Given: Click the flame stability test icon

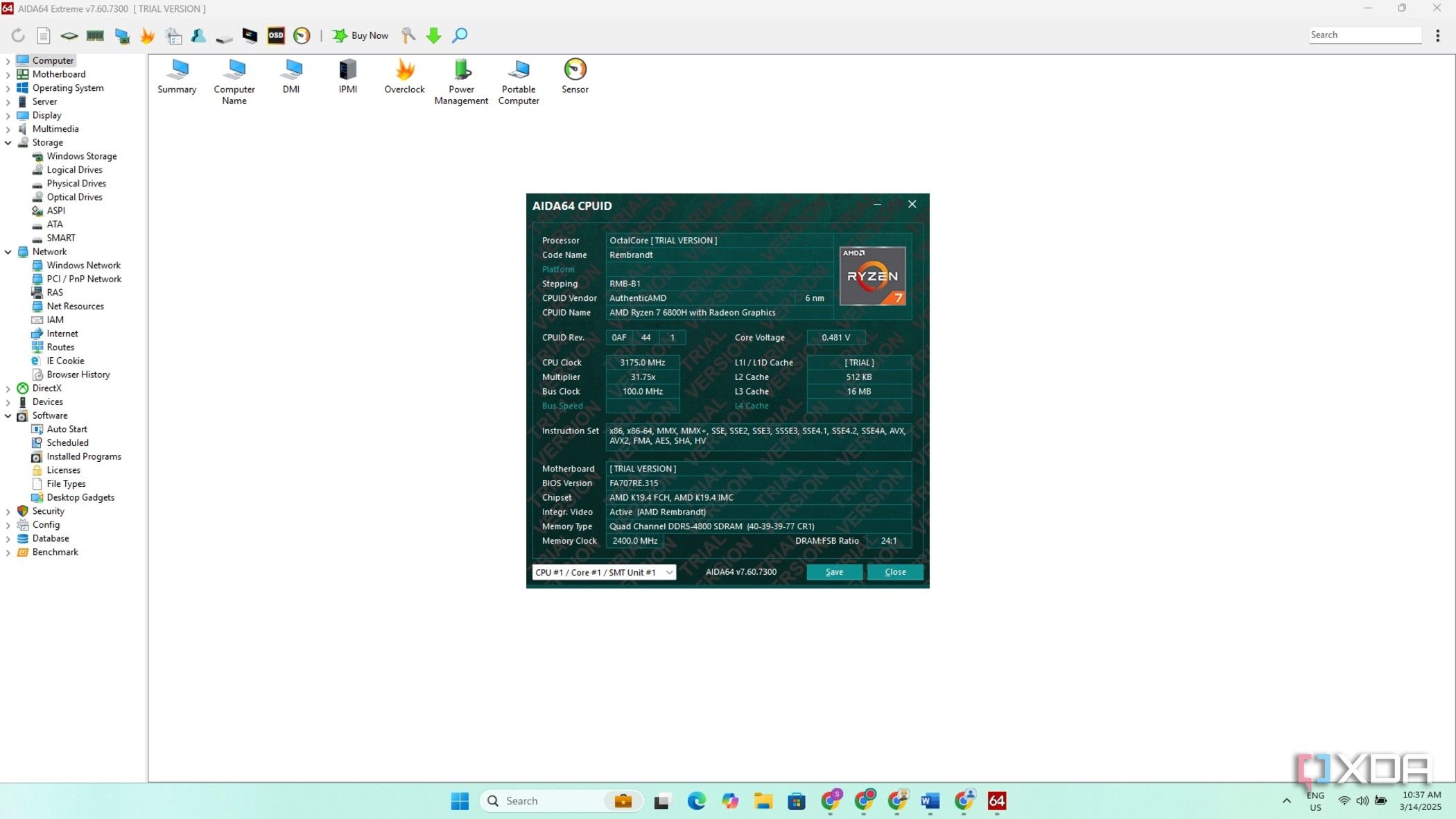Looking at the screenshot, I should coord(147,35).
